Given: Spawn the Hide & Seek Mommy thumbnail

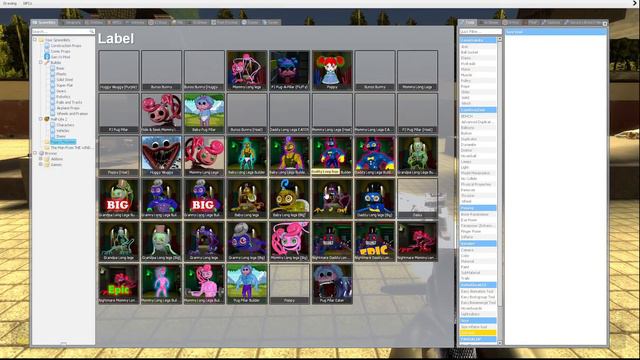Looking at the screenshot, I should tap(161, 113).
